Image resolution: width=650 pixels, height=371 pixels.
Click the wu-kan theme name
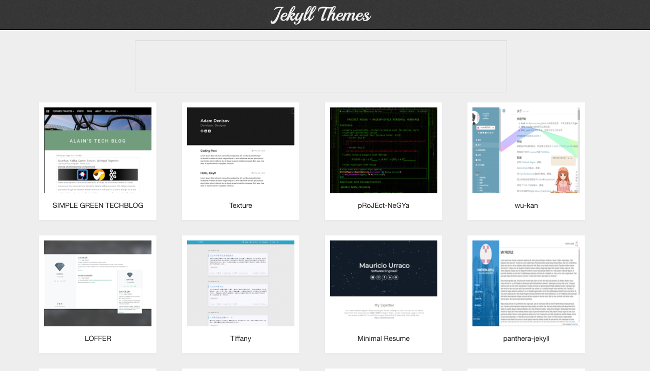click(x=526, y=205)
